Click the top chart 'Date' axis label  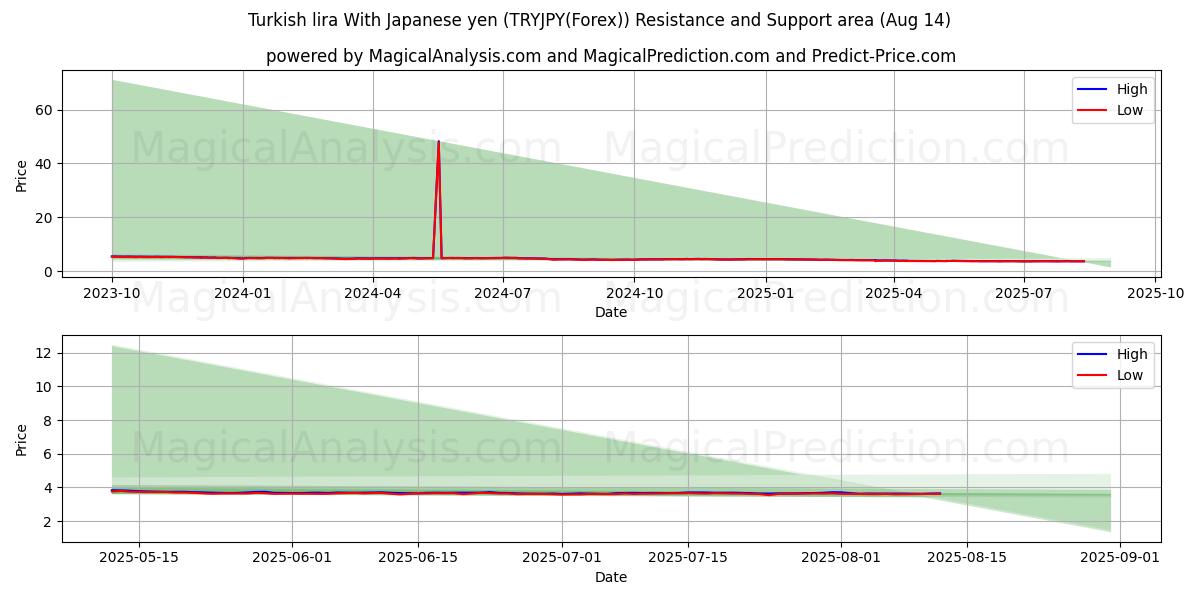point(611,312)
